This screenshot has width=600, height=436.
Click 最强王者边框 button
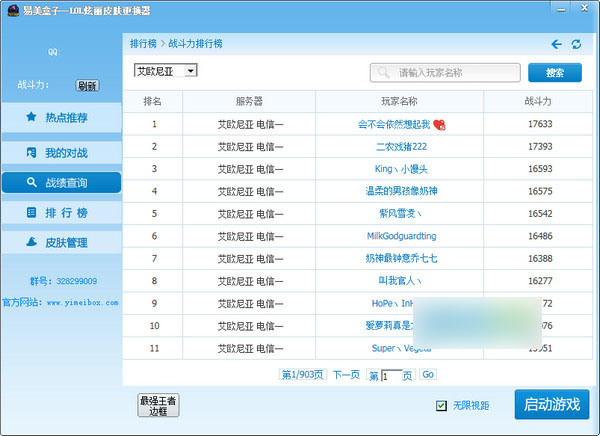click(158, 405)
